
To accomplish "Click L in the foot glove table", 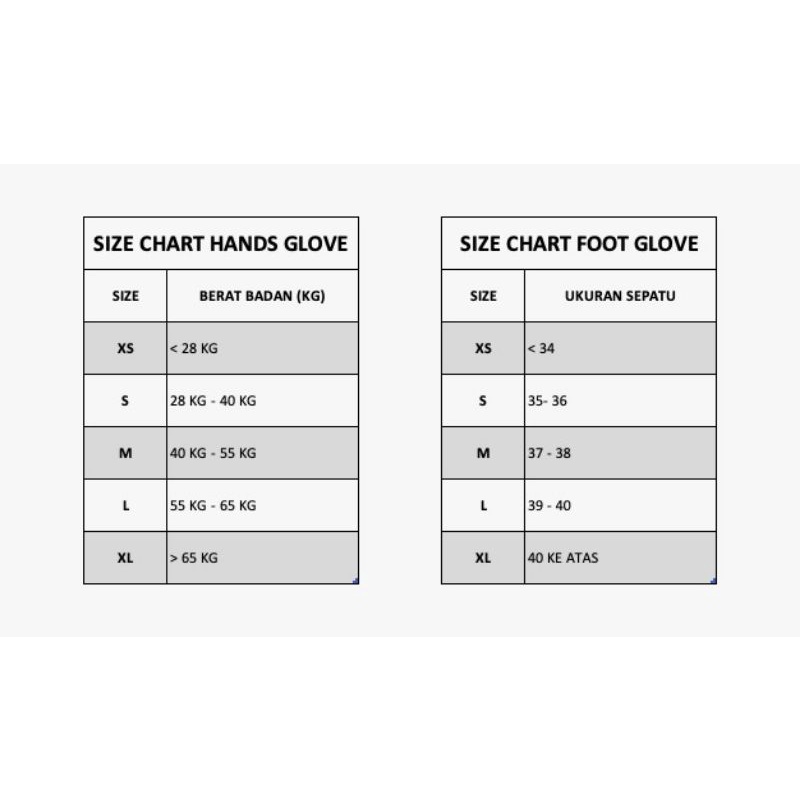I will [x=483, y=505].
